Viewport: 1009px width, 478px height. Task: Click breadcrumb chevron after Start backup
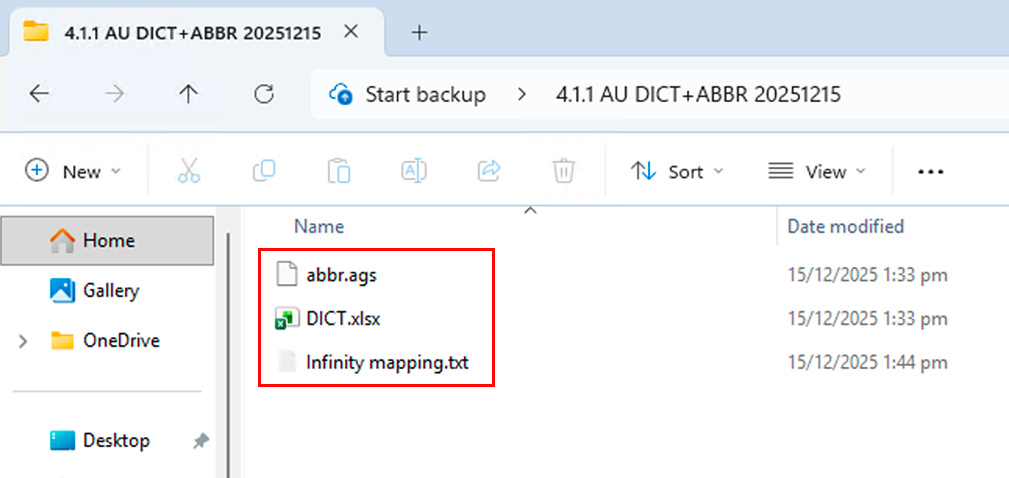[522, 95]
